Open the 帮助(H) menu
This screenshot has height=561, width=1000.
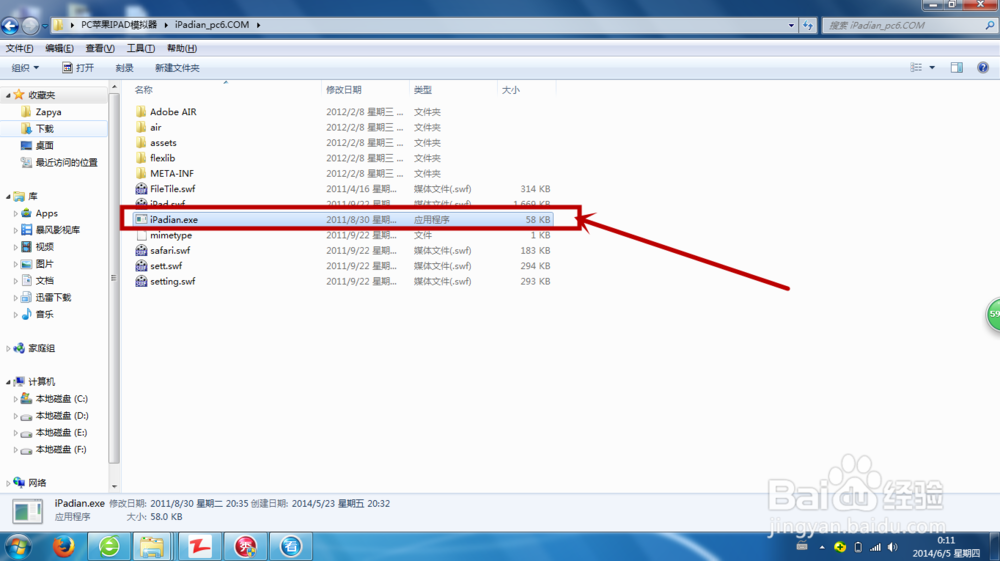click(182, 48)
